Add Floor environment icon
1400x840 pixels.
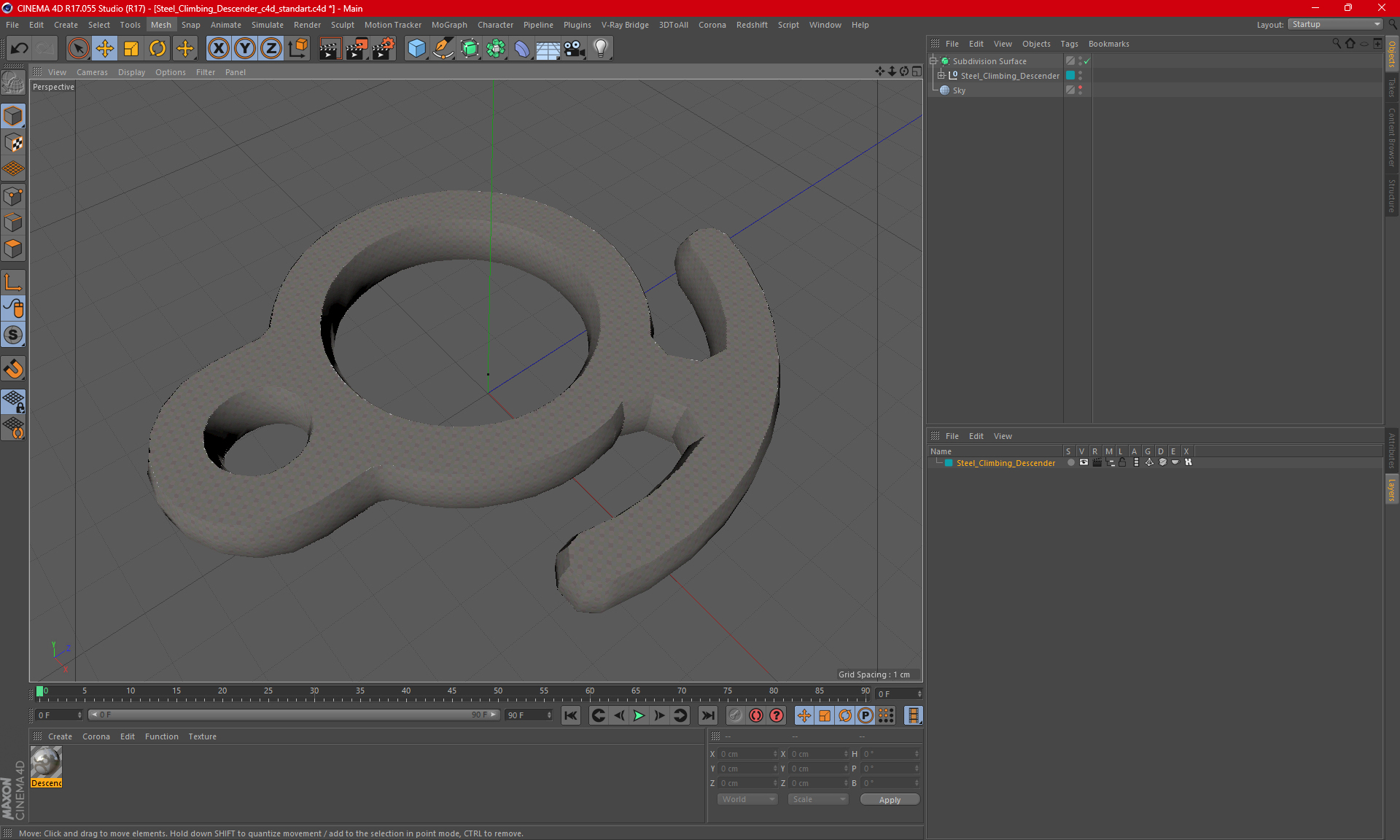pyautogui.click(x=548, y=49)
